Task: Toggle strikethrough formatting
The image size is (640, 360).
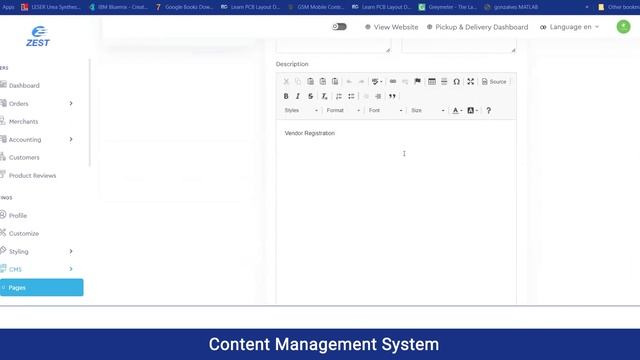Action: (311, 96)
